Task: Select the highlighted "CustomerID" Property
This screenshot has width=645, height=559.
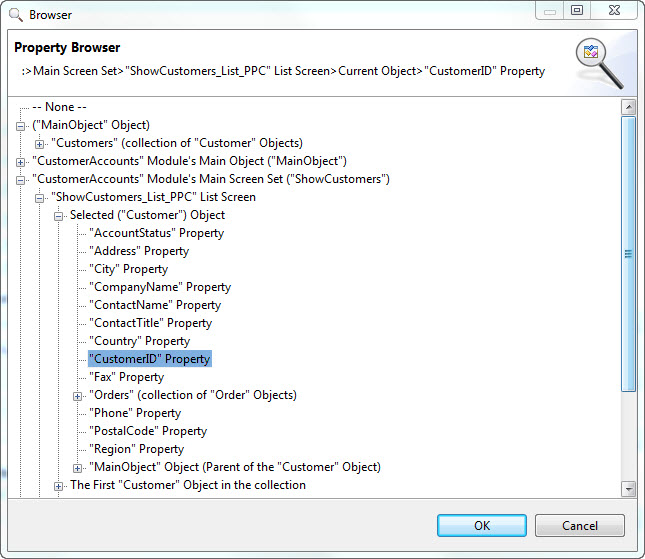Action: 149,359
